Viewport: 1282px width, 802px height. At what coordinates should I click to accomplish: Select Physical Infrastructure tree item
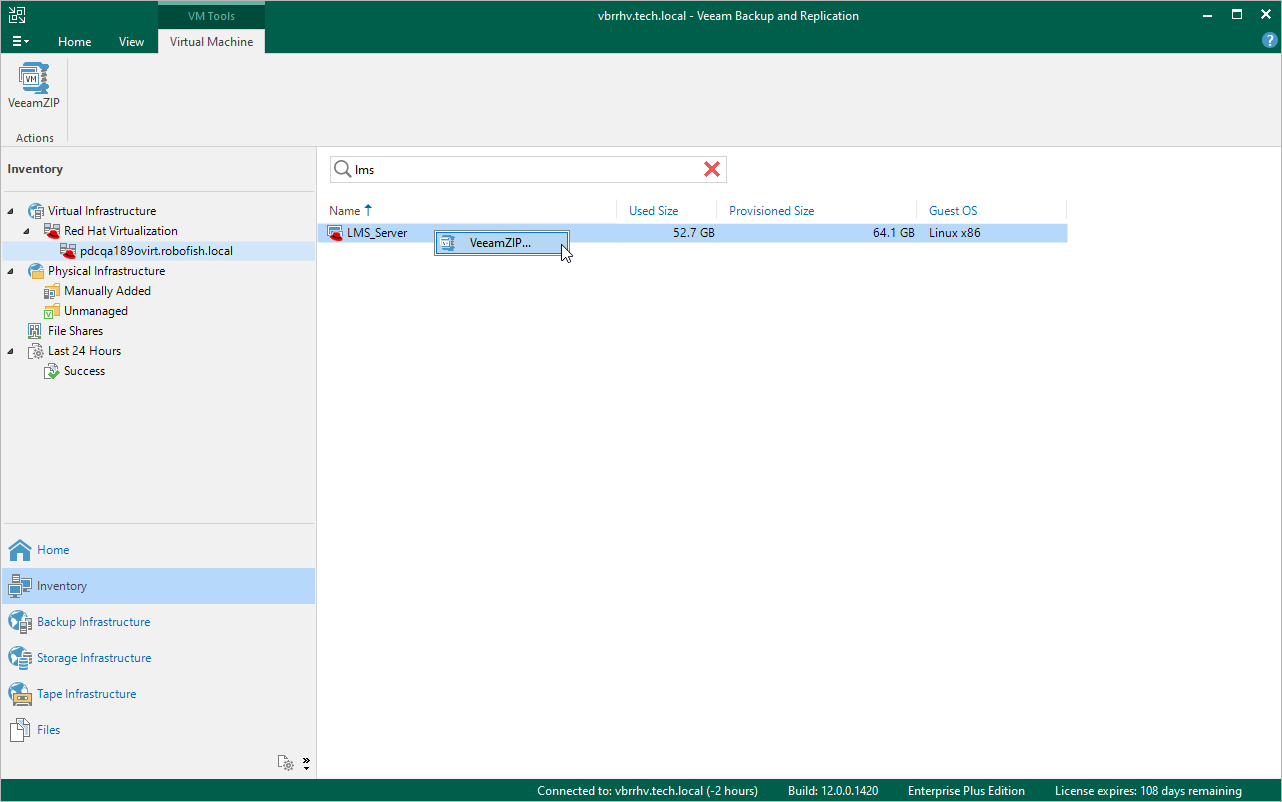coord(107,271)
